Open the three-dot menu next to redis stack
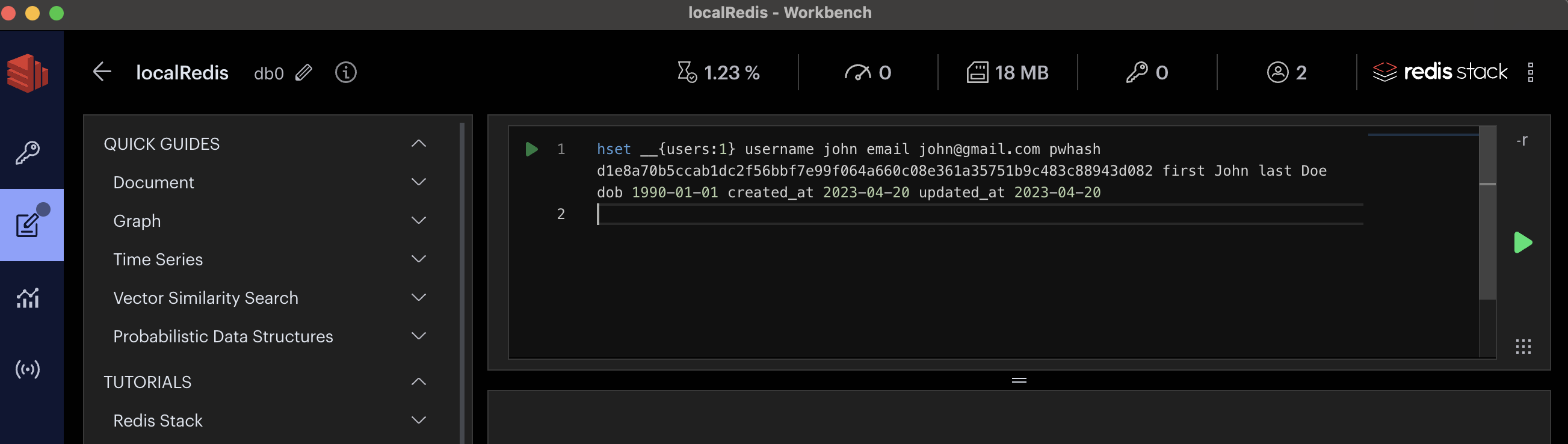This screenshot has width=1568, height=444. (1530, 72)
